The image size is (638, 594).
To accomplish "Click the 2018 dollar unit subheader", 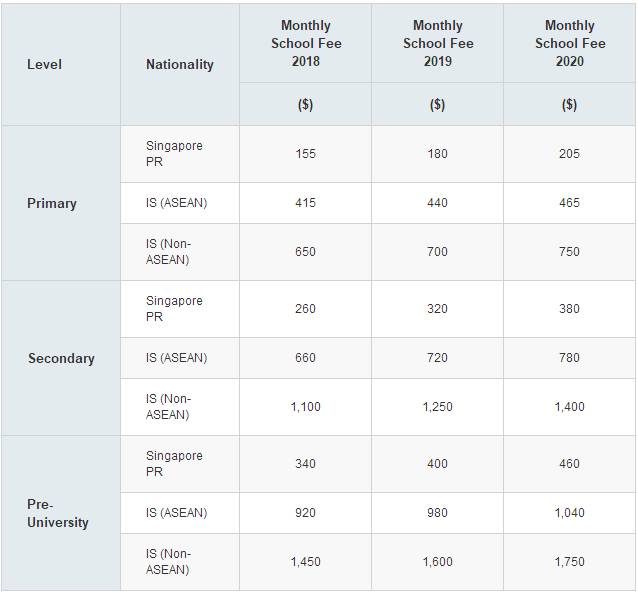I will click(x=305, y=105).
